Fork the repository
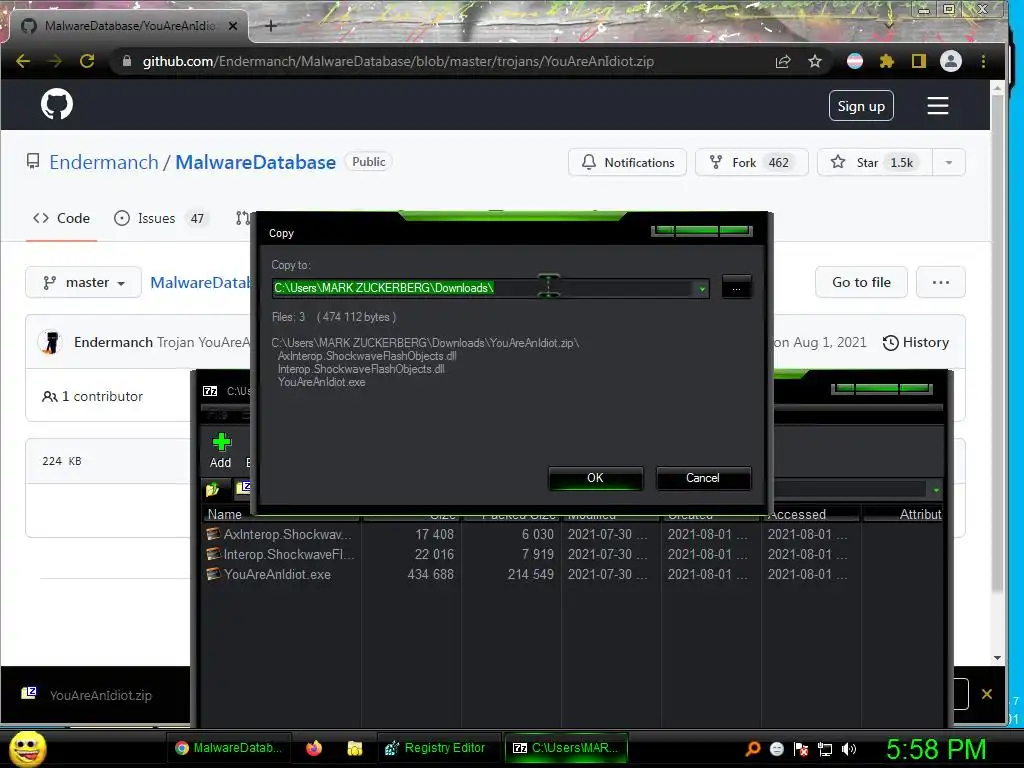1024x768 pixels. coord(752,162)
